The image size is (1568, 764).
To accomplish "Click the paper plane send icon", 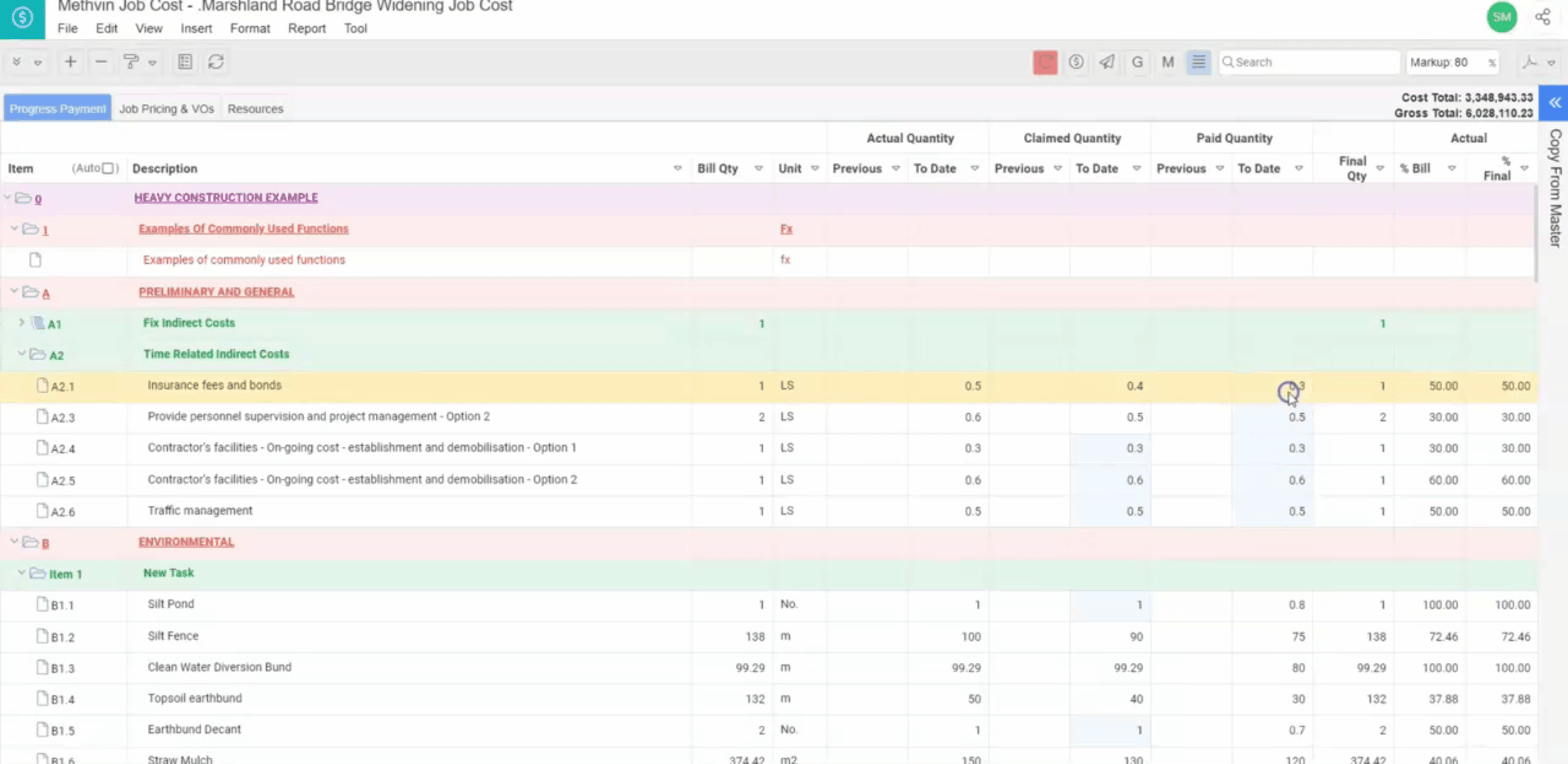I will (x=1107, y=62).
